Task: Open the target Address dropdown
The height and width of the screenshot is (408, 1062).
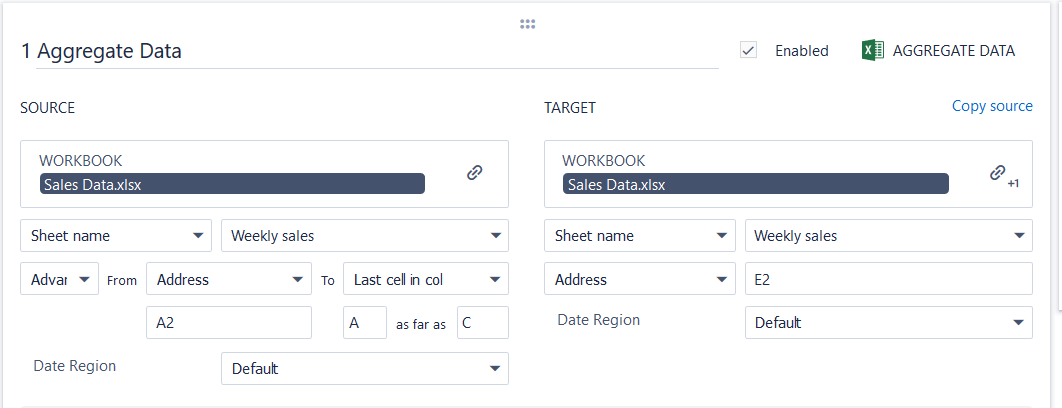Action: click(x=639, y=280)
